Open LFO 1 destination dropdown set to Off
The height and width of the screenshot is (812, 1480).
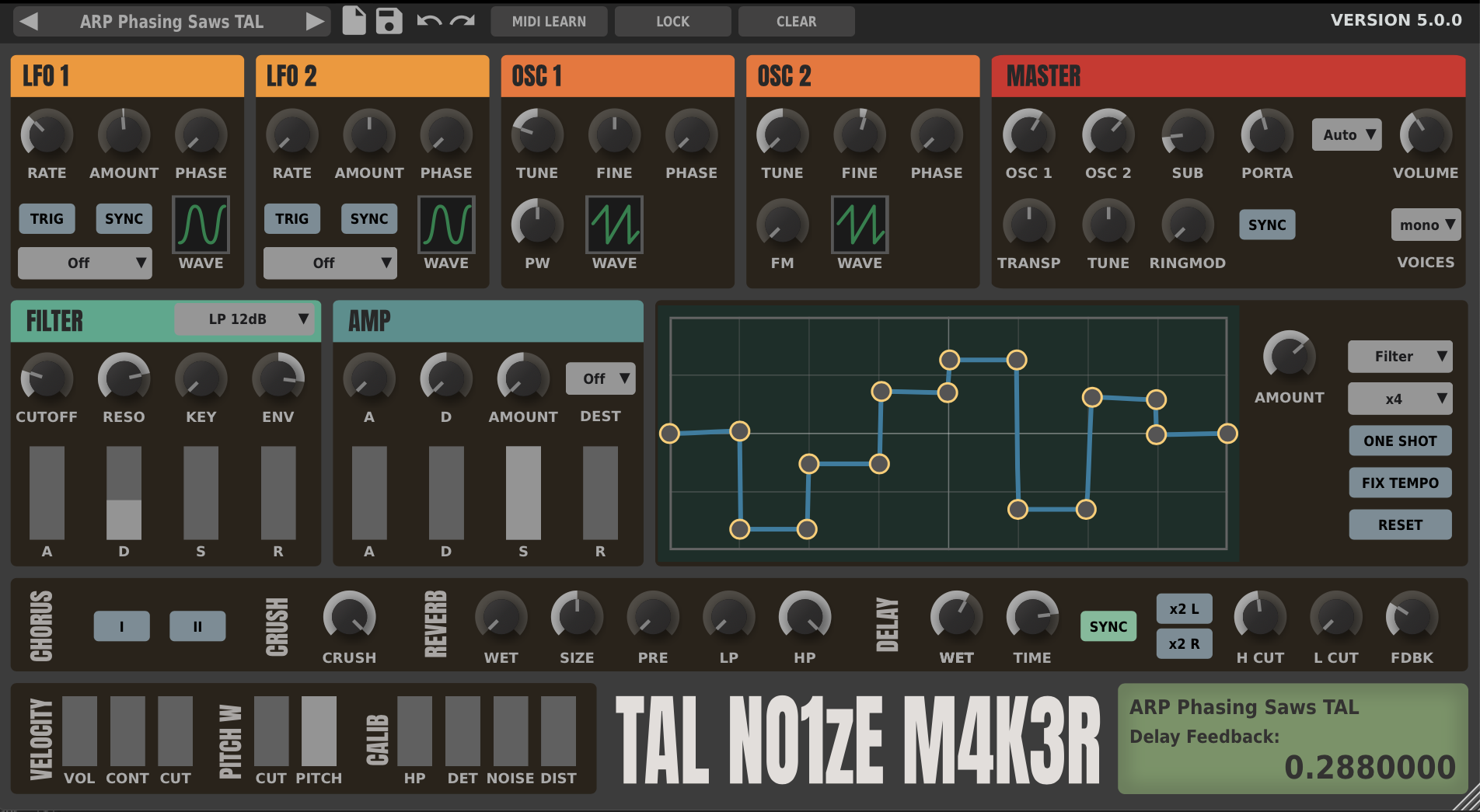[85, 263]
